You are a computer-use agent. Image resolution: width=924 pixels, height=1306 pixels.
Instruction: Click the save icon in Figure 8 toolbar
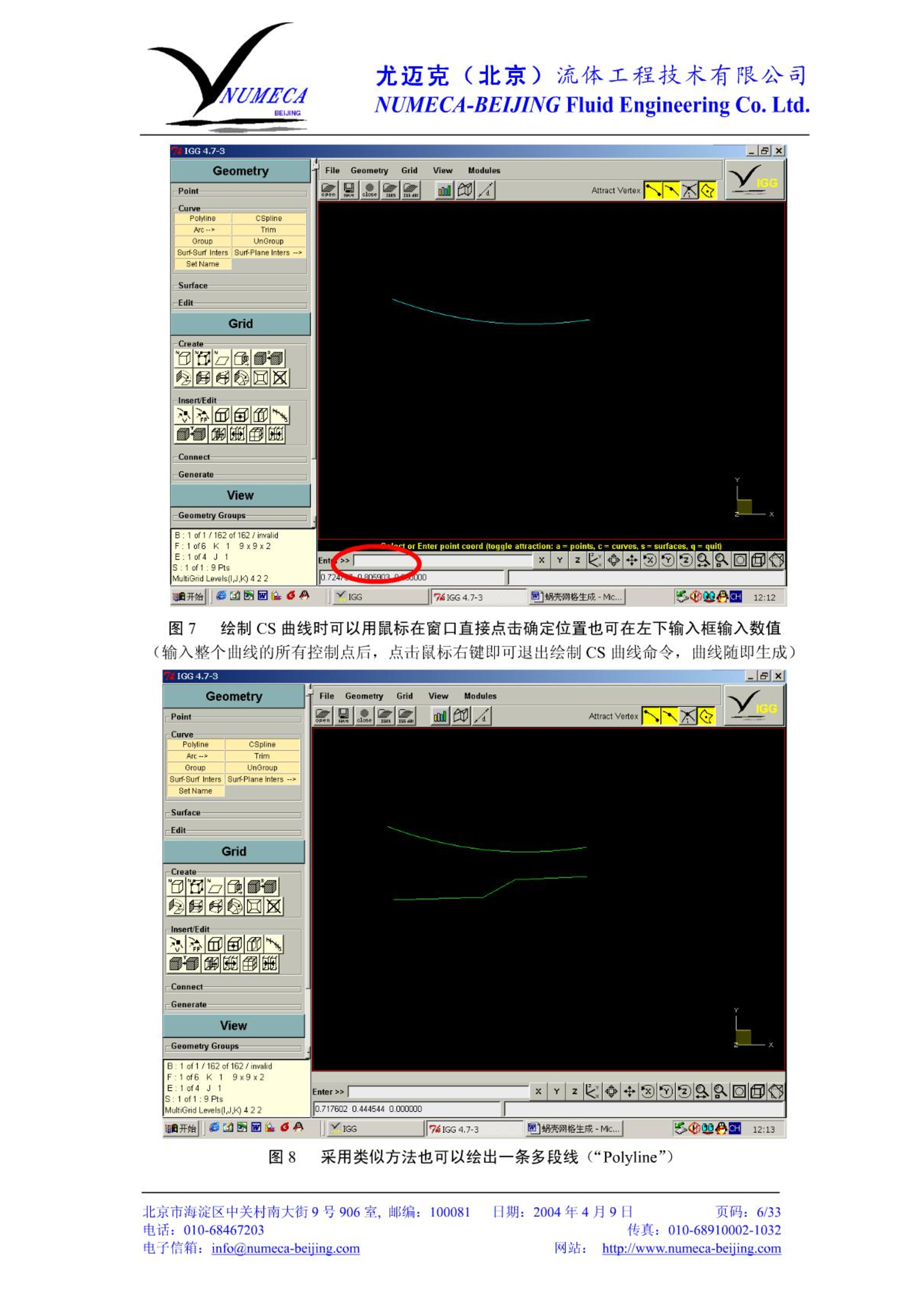(x=344, y=716)
